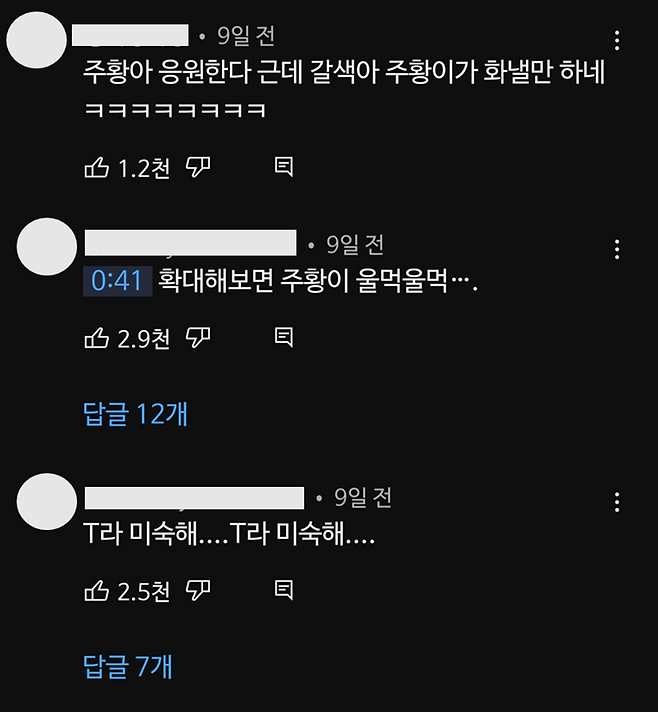This screenshot has width=658, height=712.
Task: Open the redacted username above 'T라 미숙해'
Action: point(194,498)
